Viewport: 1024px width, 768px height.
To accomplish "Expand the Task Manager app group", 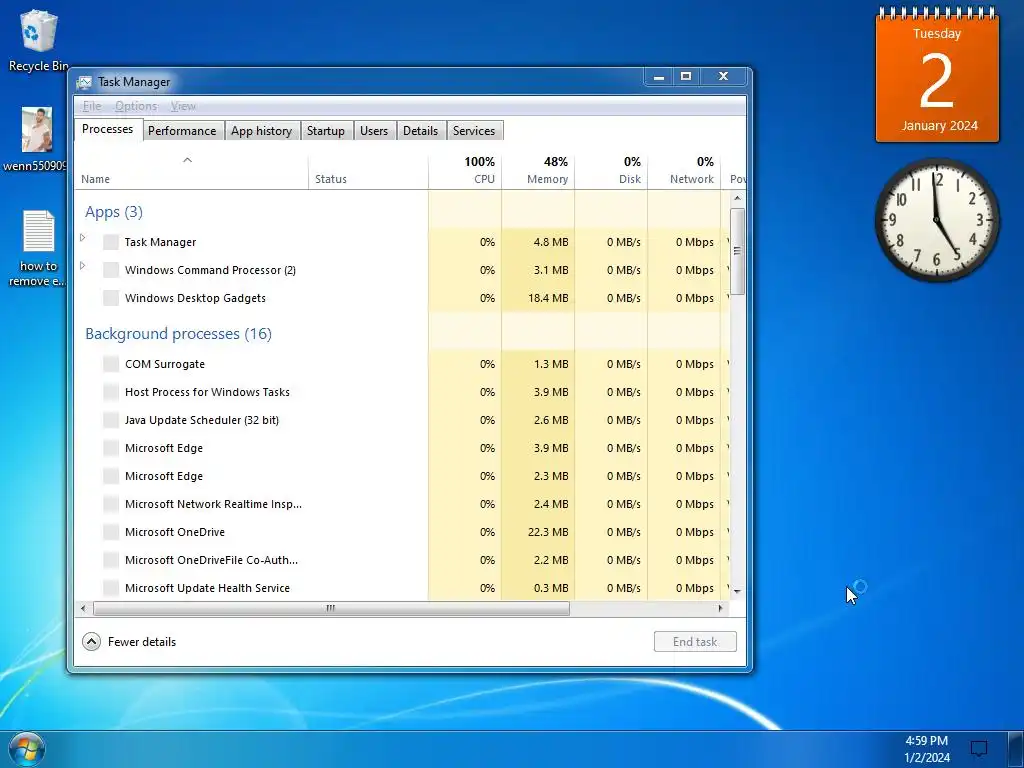I will coord(83,238).
